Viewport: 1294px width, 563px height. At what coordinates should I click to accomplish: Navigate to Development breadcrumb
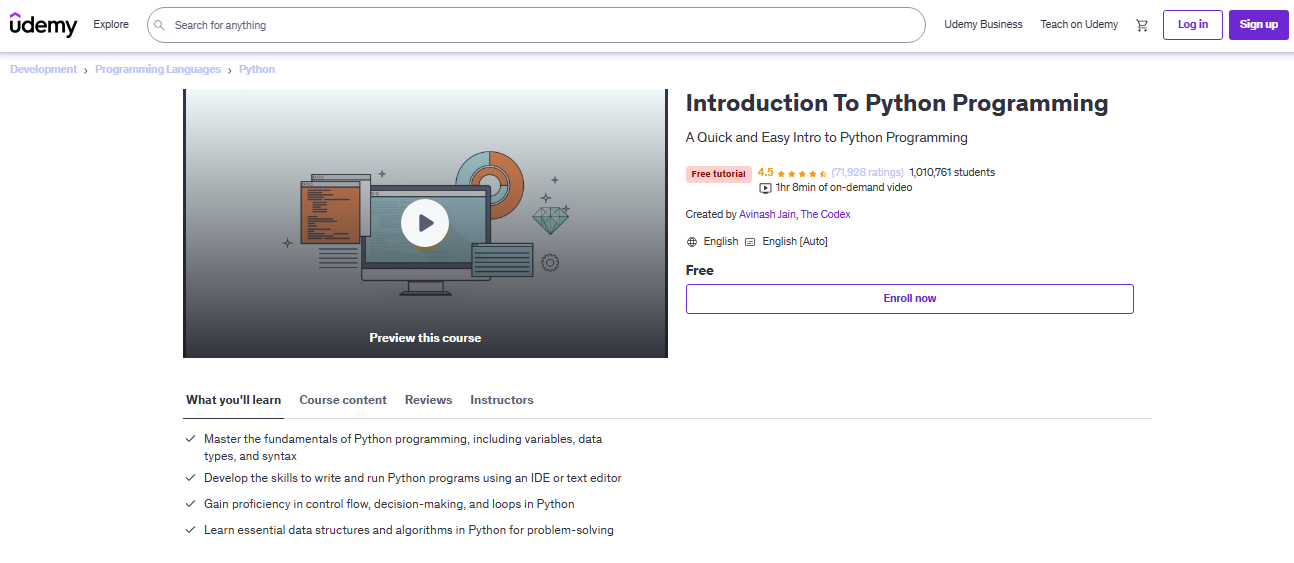coord(44,70)
